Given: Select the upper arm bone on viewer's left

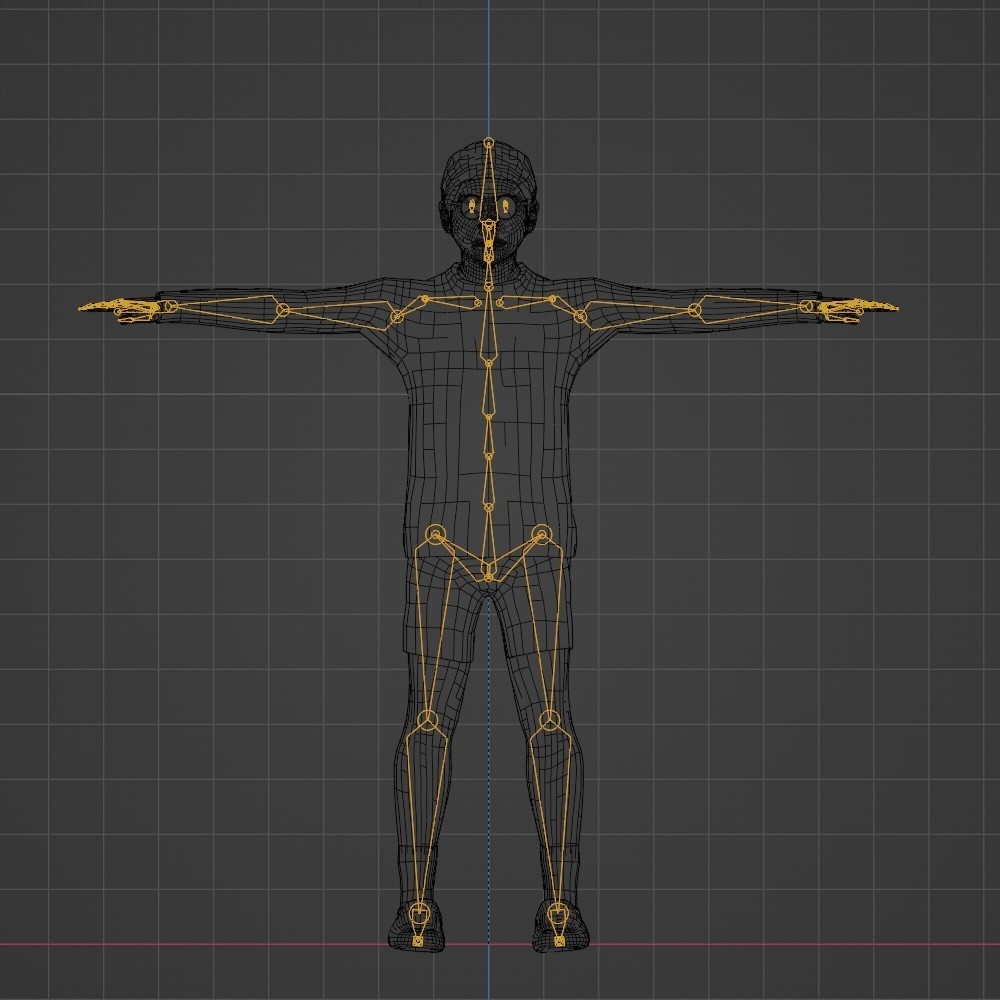Looking at the screenshot, I should click(x=339, y=312).
